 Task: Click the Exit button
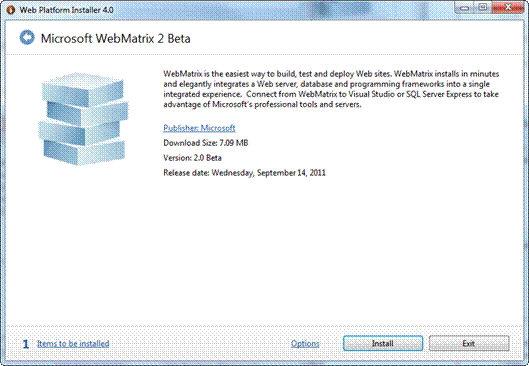coord(469,343)
